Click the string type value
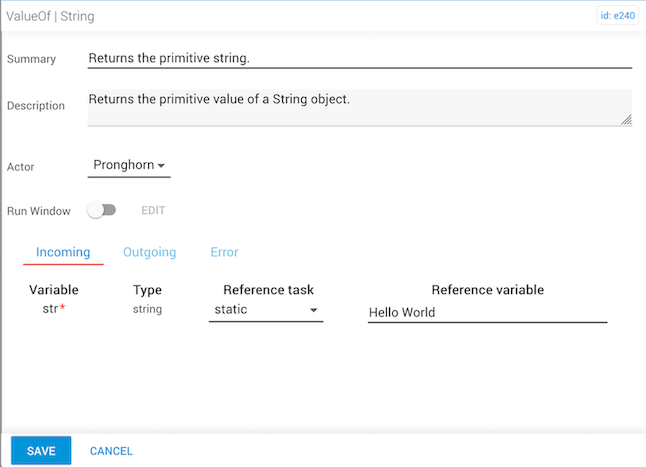Viewport: 646px width, 467px height. tap(148, 310)
